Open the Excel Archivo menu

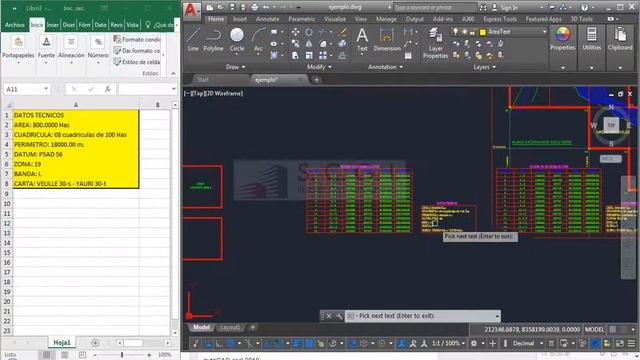point(15,25)
